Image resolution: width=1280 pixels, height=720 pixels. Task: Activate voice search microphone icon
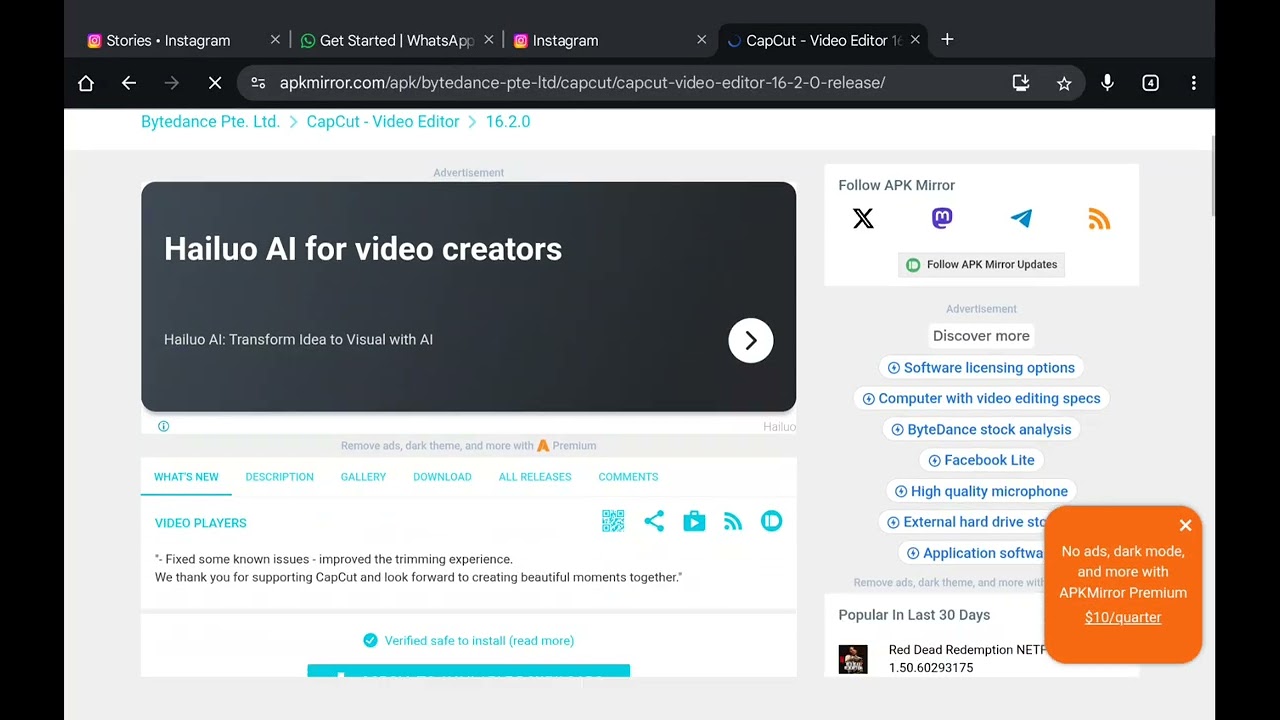(1107, 83)
